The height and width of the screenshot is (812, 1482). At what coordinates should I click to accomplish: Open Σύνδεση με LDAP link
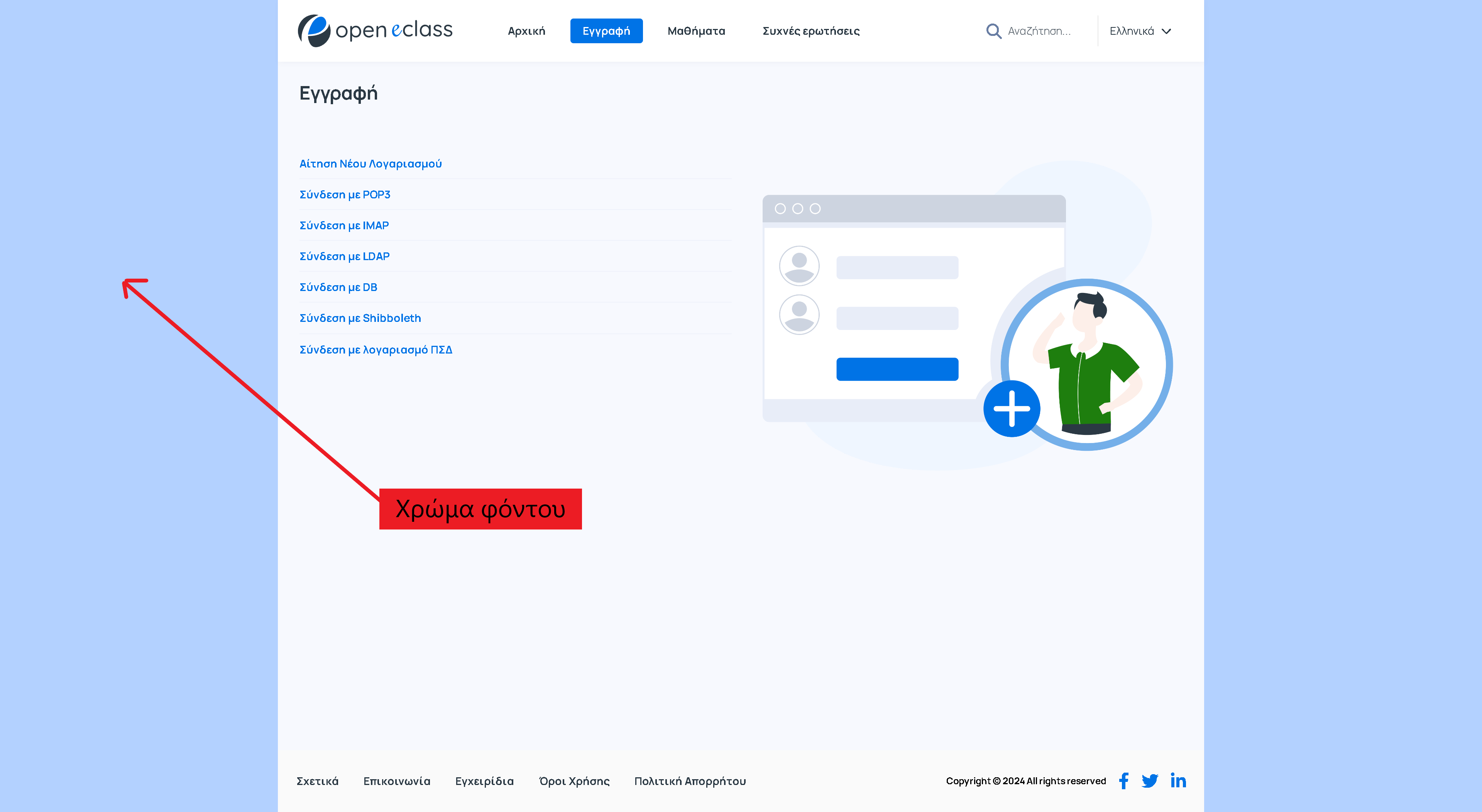(344, 256)
